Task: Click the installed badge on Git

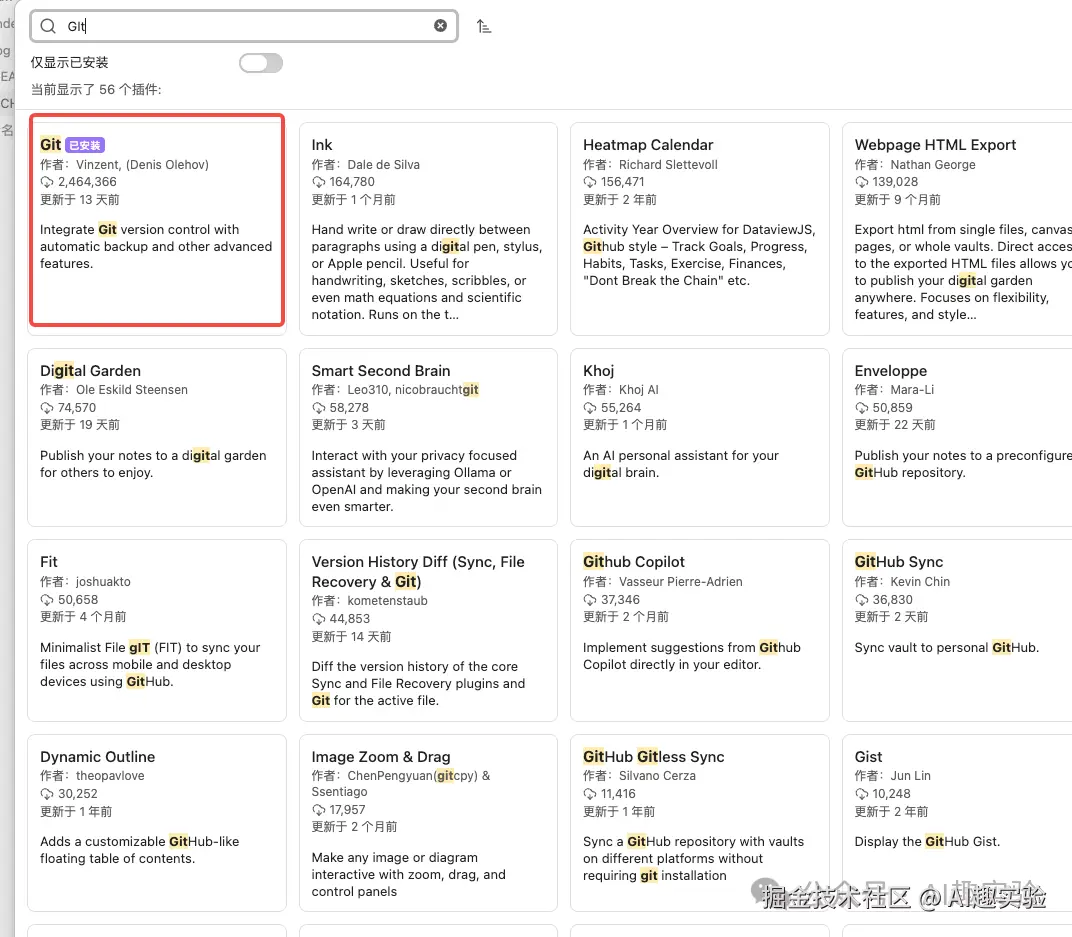Action: coord(85,145)
